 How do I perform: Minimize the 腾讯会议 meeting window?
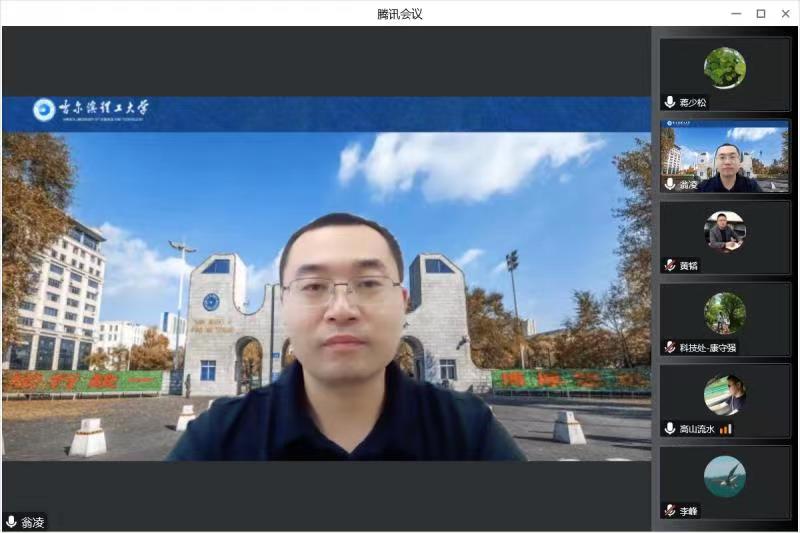pos(736,13)
